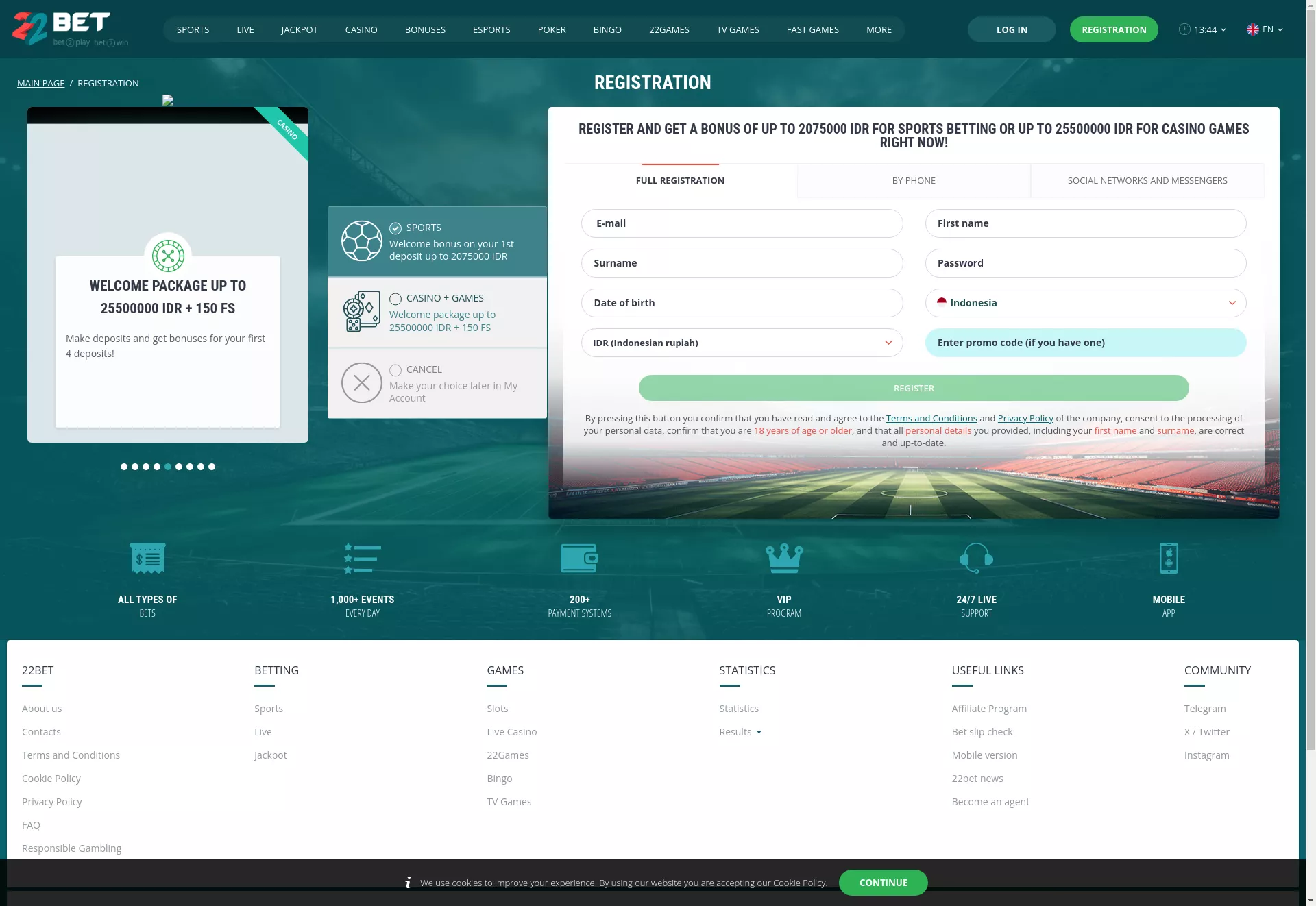Open the Terms and Conditions consent link
The image size is (1316, 906).
(931, 418)
